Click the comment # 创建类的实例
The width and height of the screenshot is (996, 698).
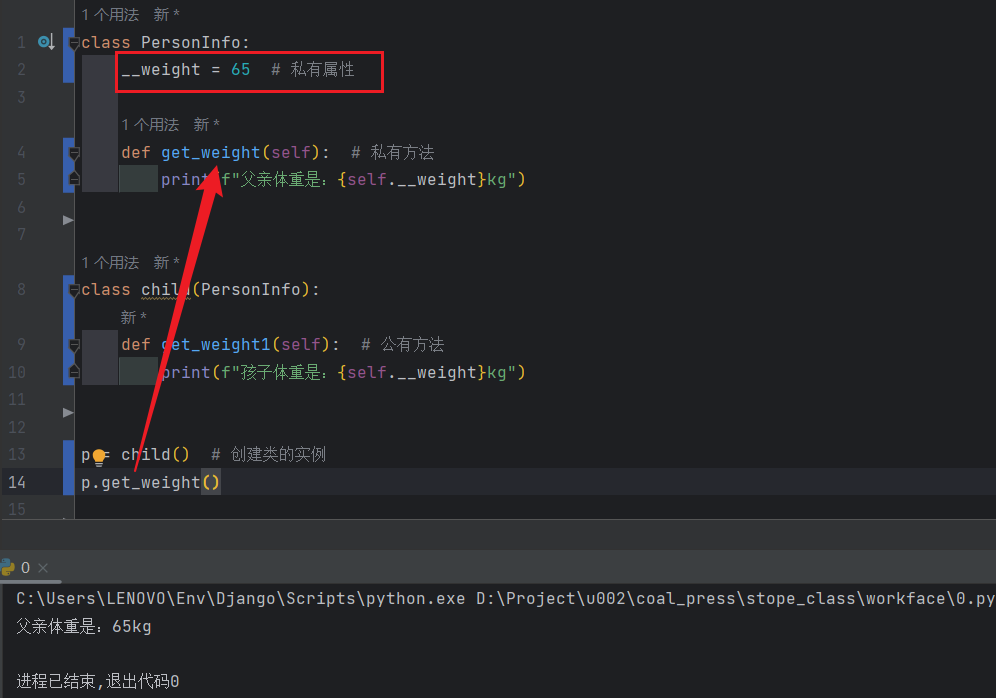[x=268, y=454]
